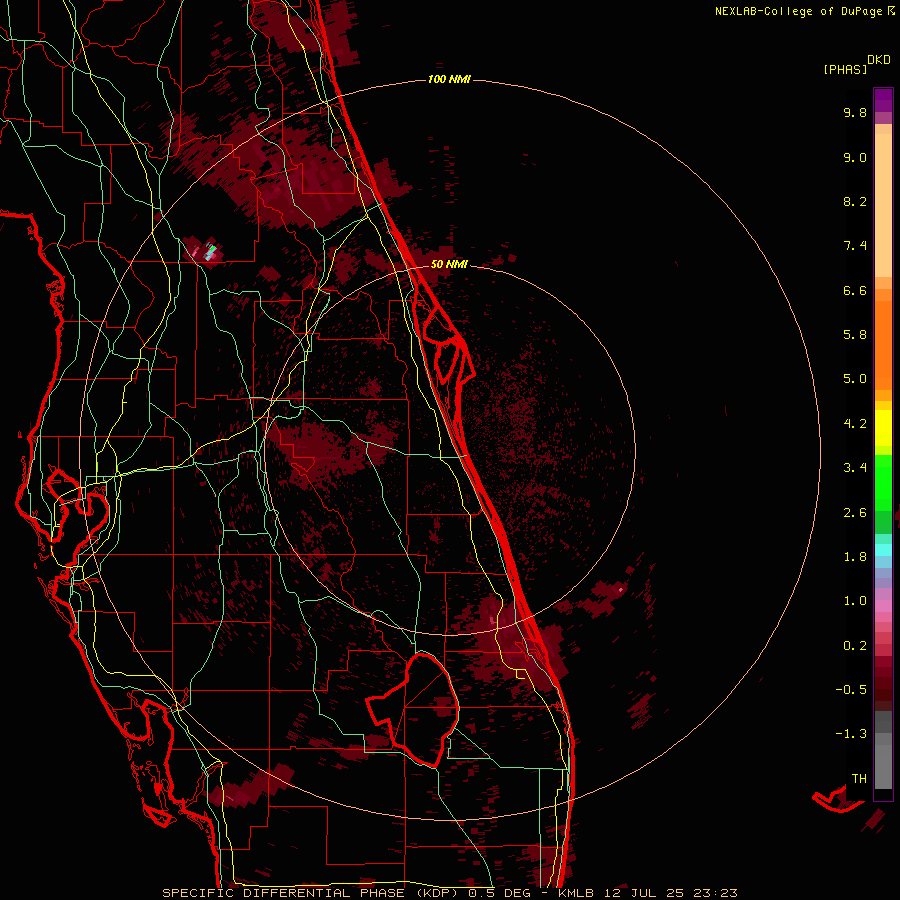Click the 1.0 legend value
This screenshot has height=900, width=900.
click(x=855, y=601)
